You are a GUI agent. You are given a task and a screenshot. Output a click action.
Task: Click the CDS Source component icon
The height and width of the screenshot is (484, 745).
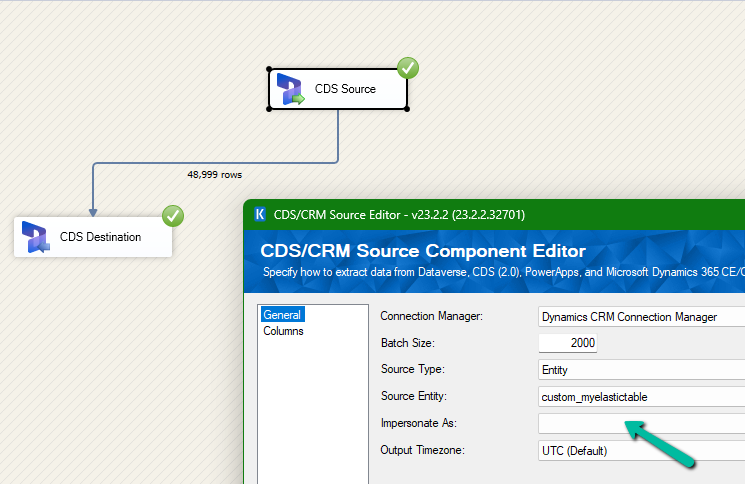pyautogui.click(x=291, y=89)
